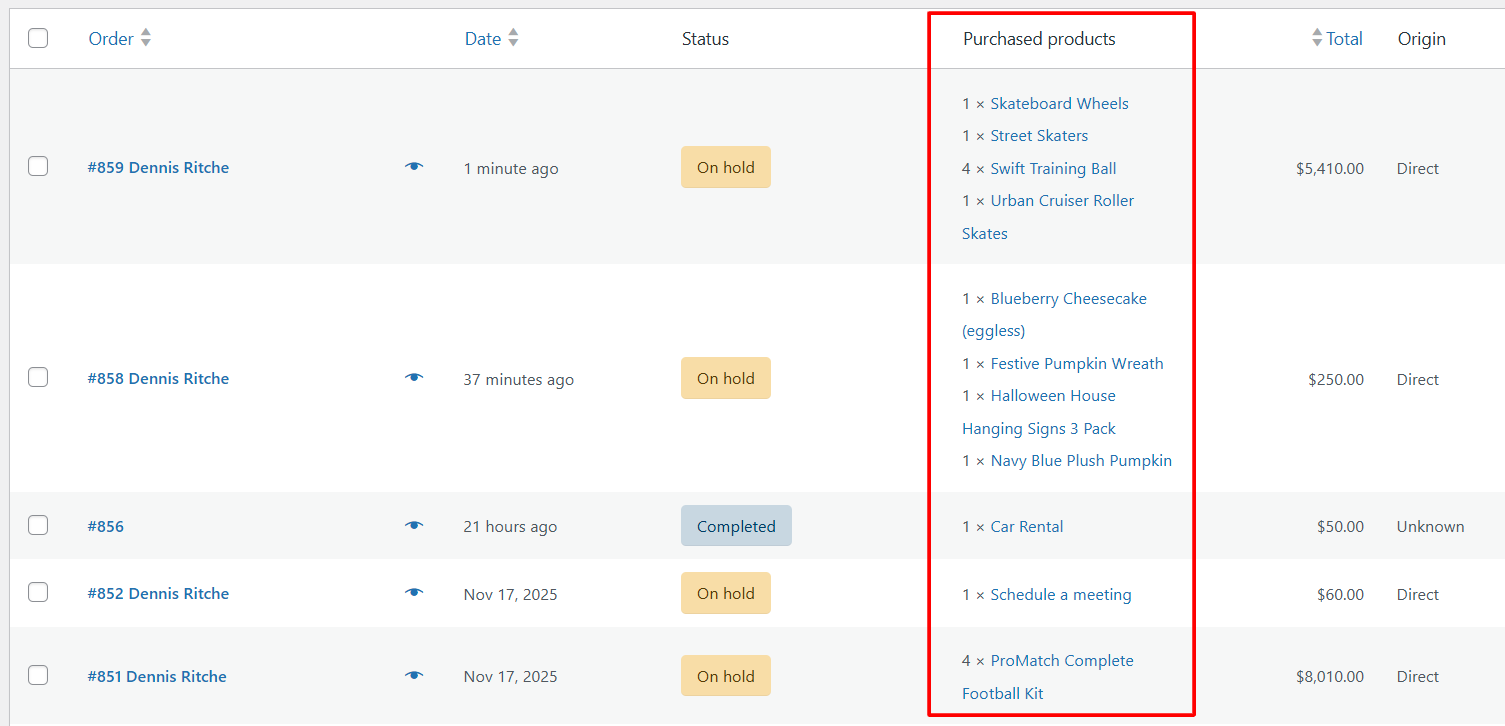Click the Completed status badge for #856
1505x726 pixels.
(736, 526)
